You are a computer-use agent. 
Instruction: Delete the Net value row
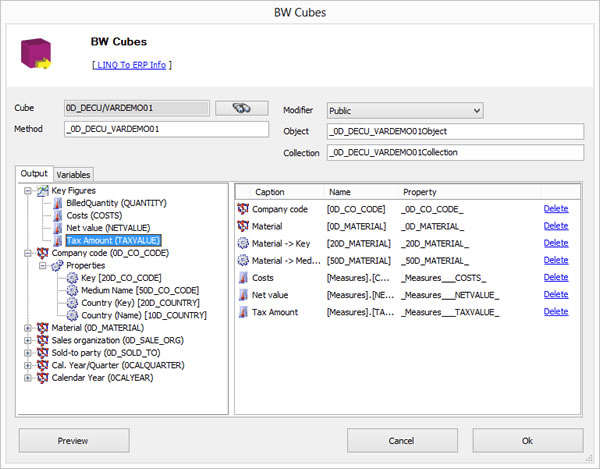555,295
